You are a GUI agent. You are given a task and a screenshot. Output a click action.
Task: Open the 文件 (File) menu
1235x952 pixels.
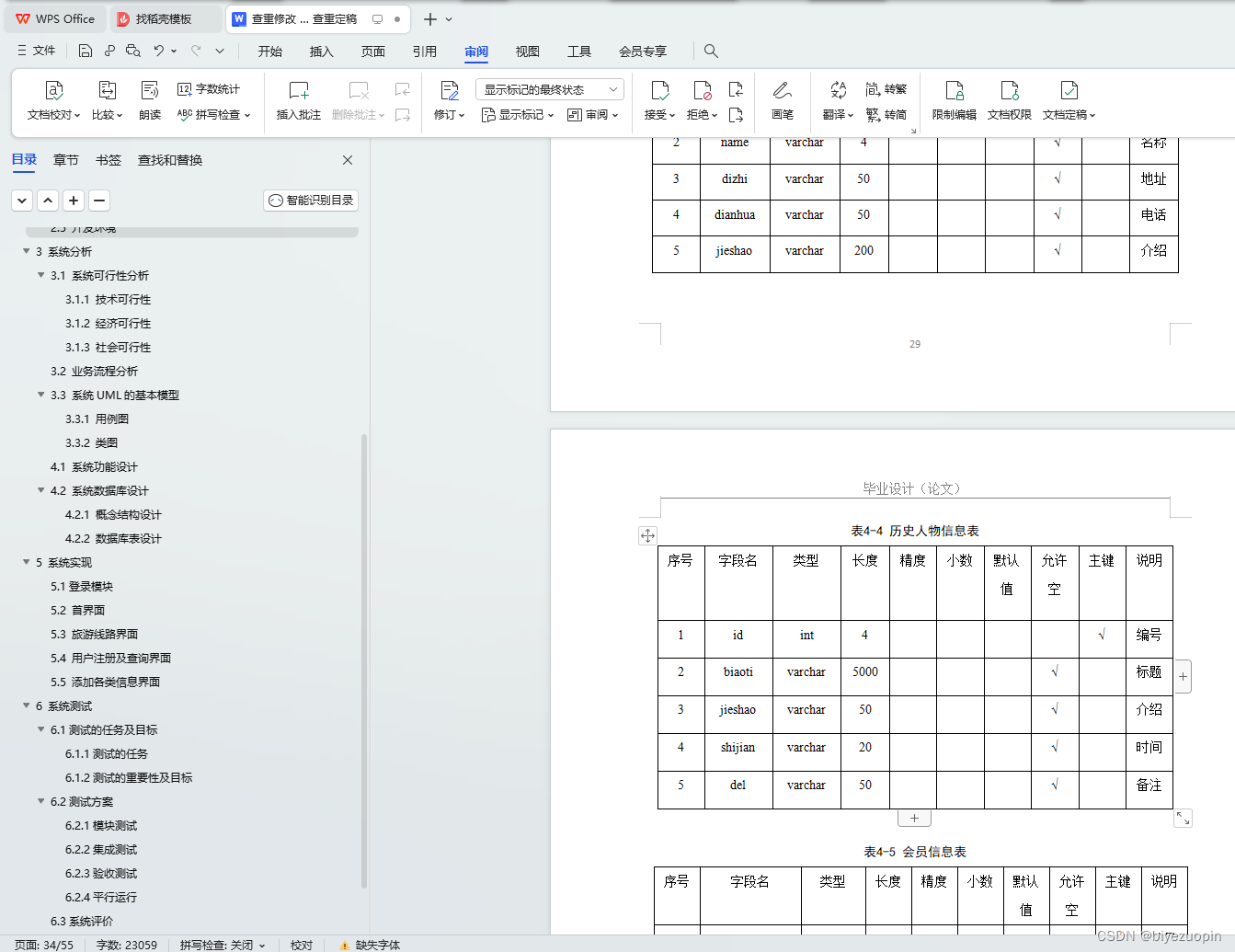tap(37, 51)
